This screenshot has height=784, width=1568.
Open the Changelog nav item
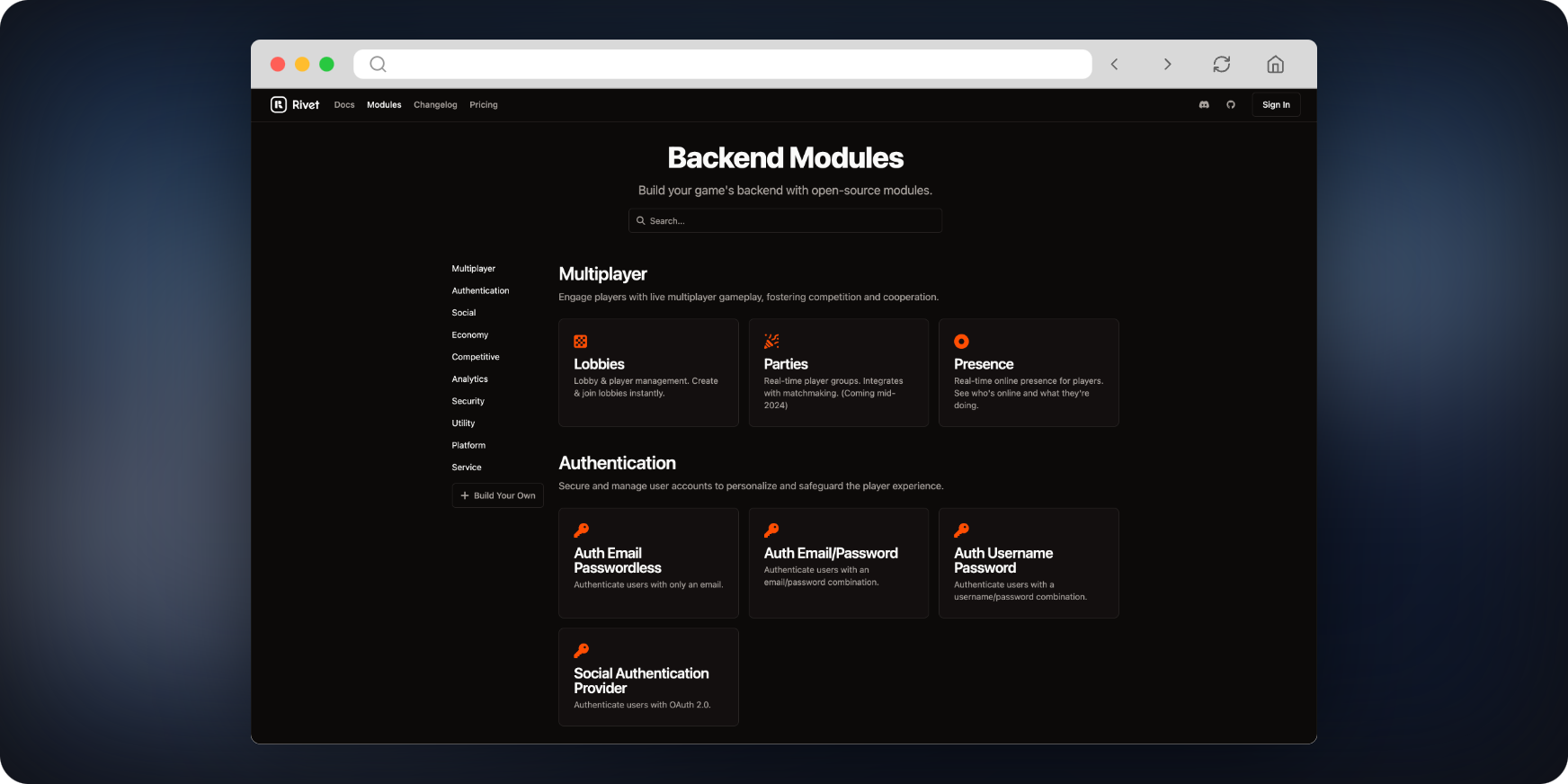pos(435,105)
